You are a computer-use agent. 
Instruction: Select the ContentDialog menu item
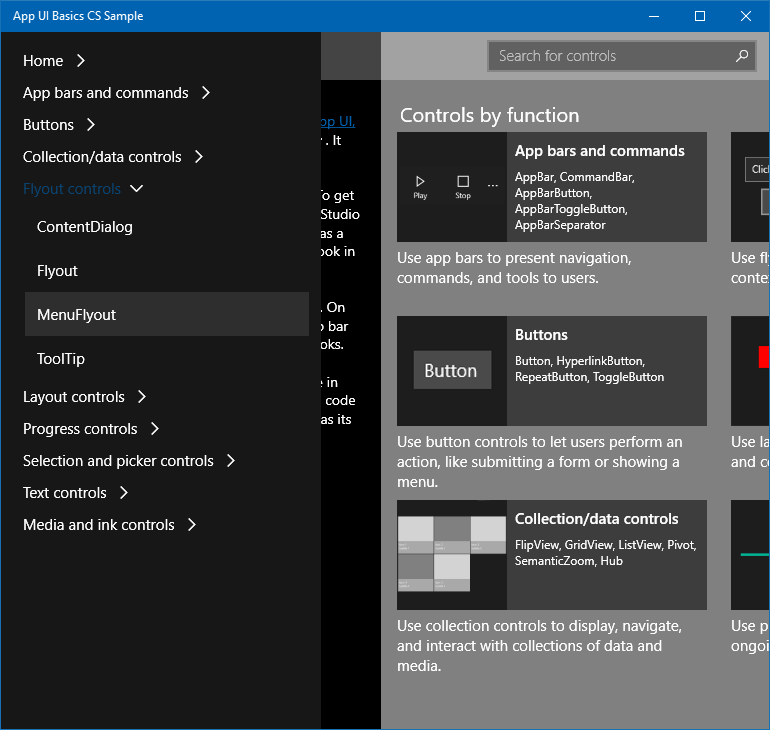point(85,227)
